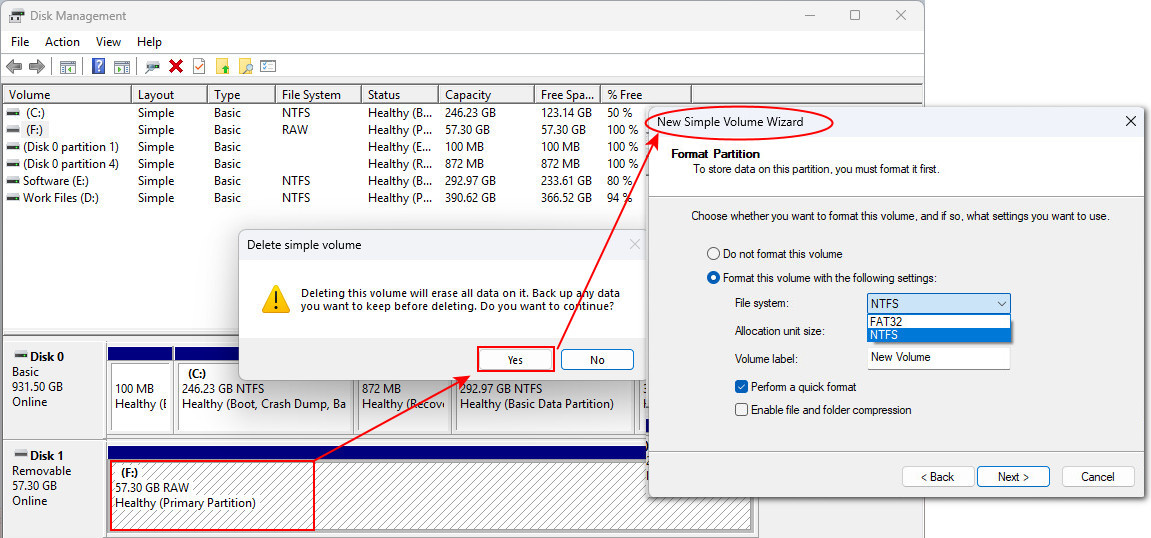
Task: Click the drive icon beside (C:) volume row
Action: point(14,114)
